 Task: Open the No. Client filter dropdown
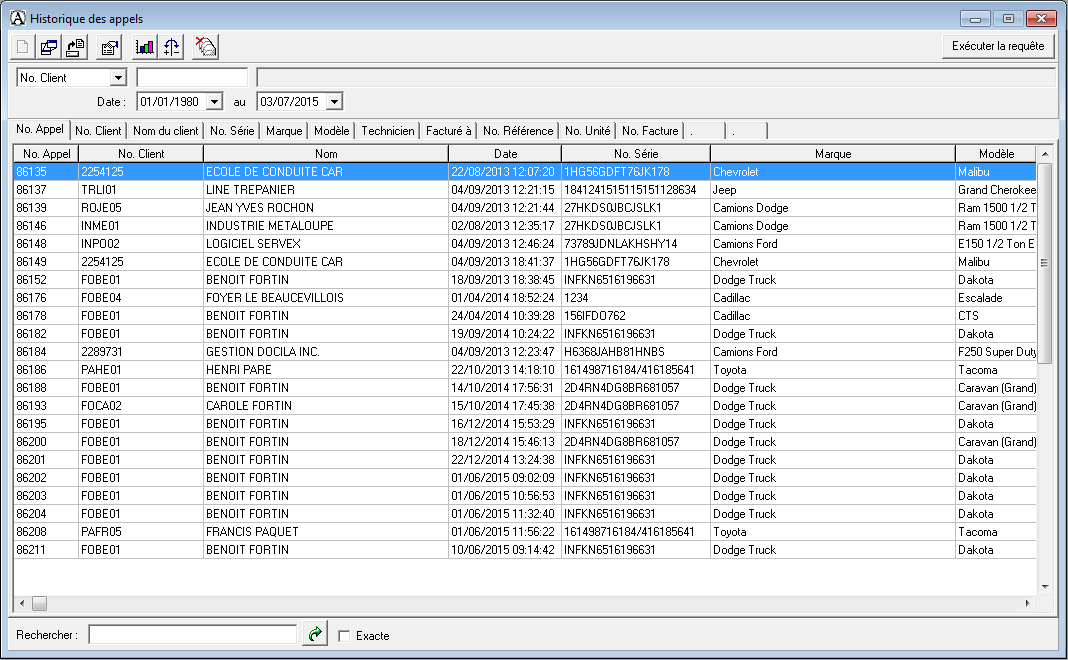pos(120,77)
